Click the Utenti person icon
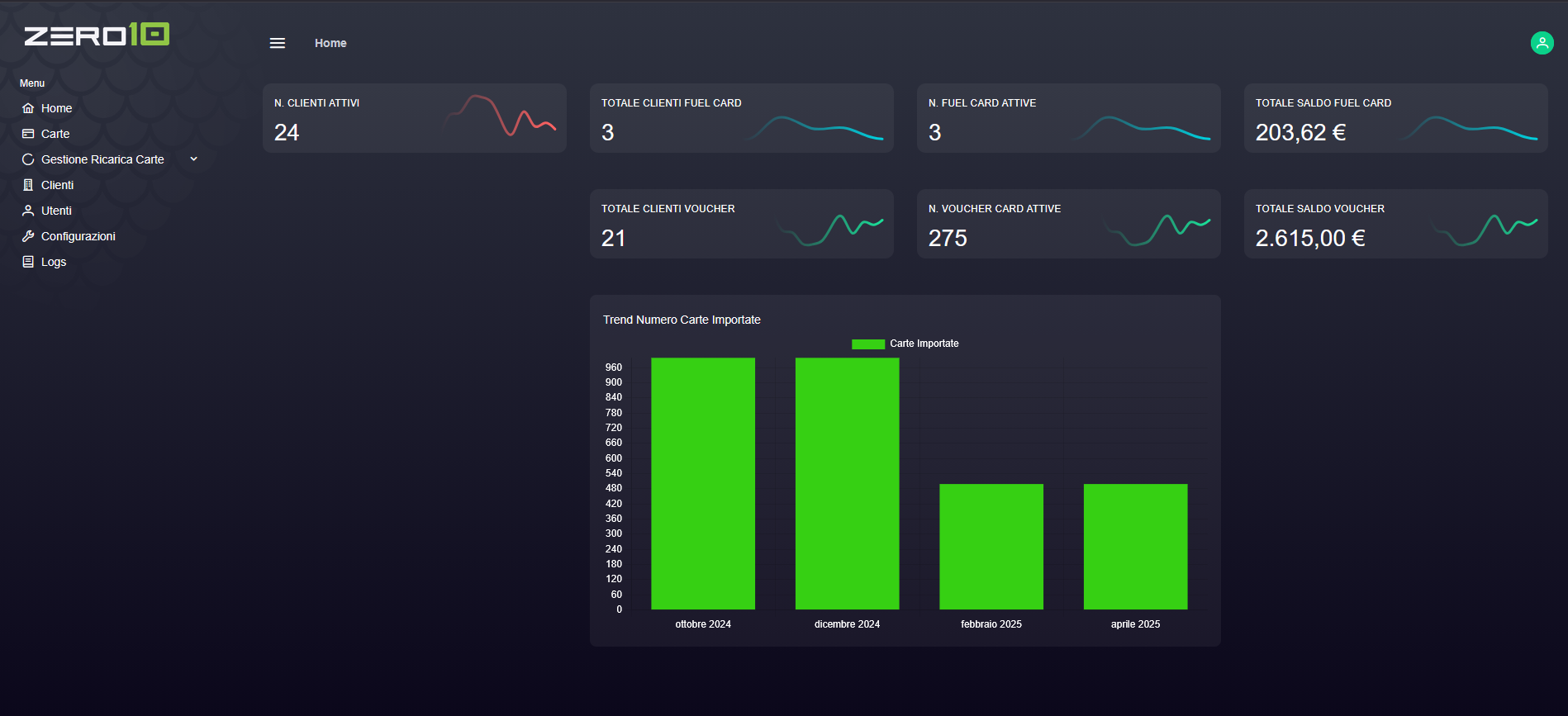This screenshot has height=716, width=1568. (28, 211)
